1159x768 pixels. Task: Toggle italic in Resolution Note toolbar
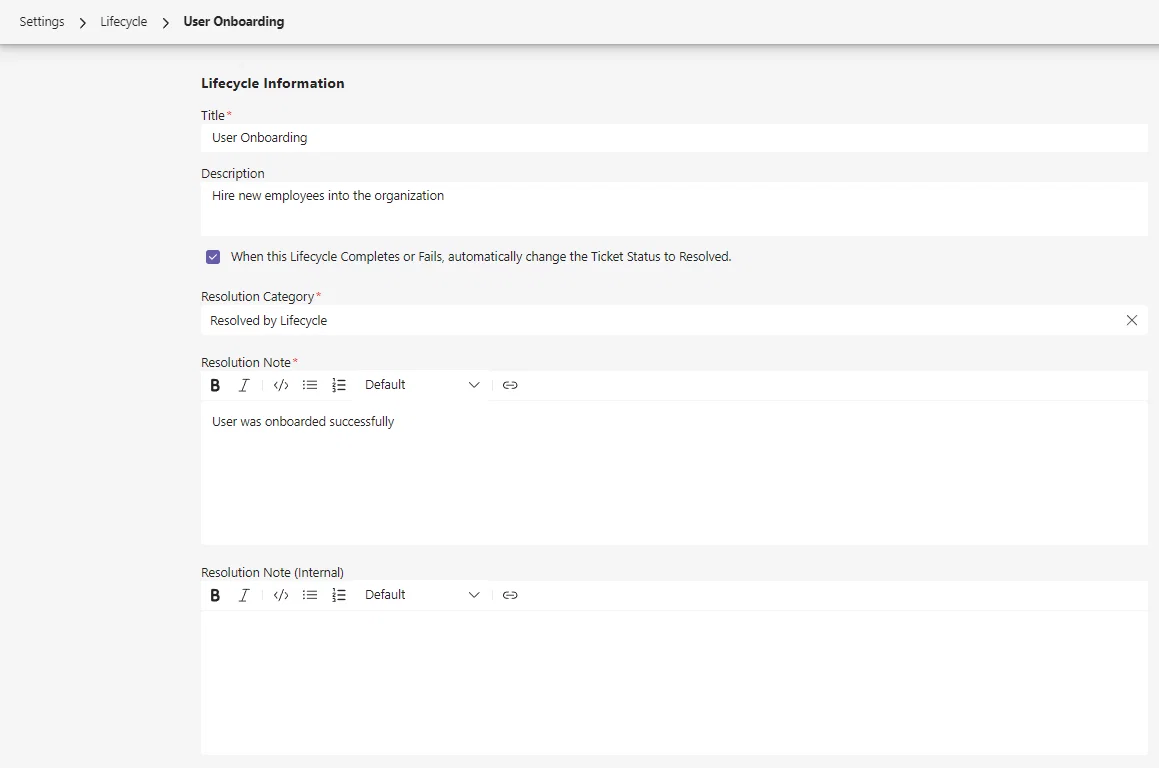tap(244, 385)
